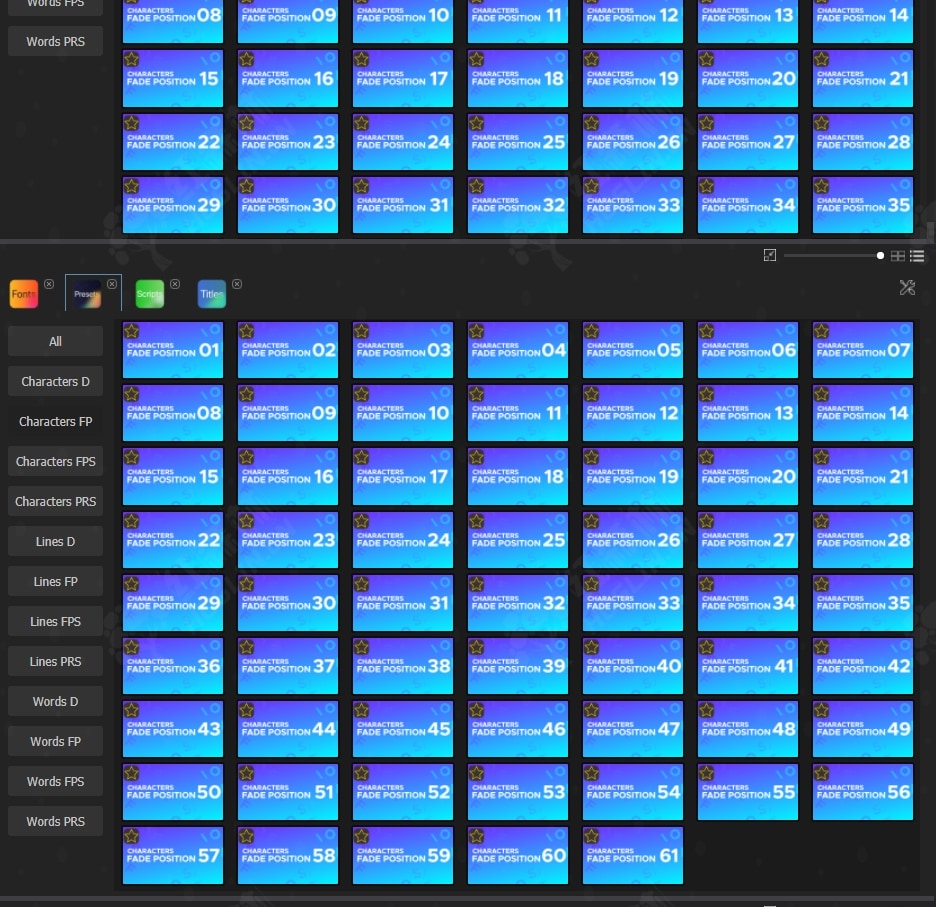The height and width of the screenshot is (907, 936).
Task: Select the Characters FP category
Action: point(56,422)
